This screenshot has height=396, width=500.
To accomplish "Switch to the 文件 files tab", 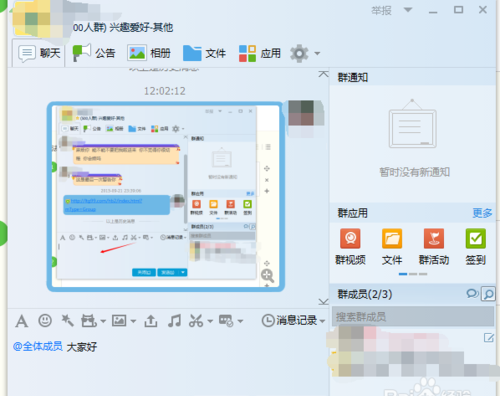I will 204,53.
